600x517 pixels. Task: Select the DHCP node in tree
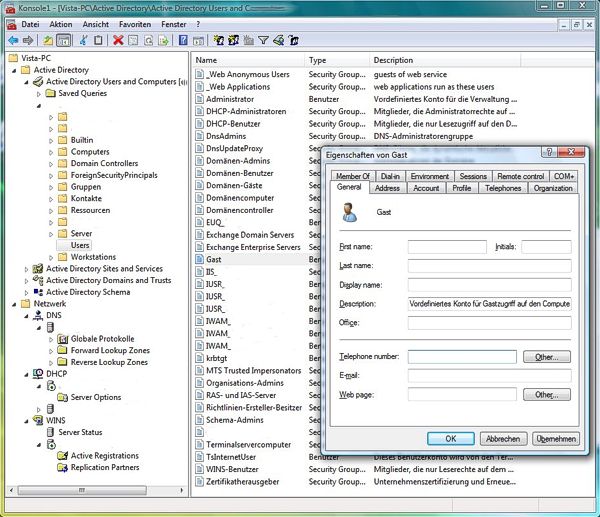coord(56,373)
